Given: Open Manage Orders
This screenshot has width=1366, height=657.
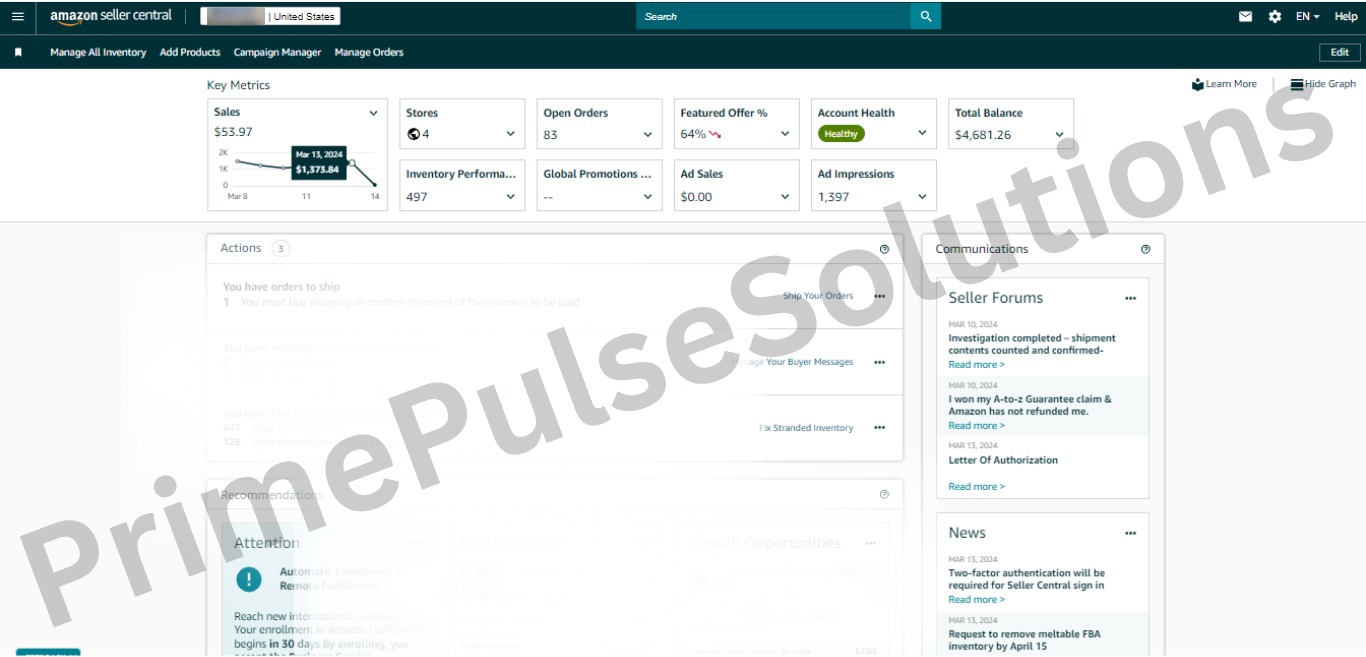Looking at the screenshot, I should click(x=369, y=52).
